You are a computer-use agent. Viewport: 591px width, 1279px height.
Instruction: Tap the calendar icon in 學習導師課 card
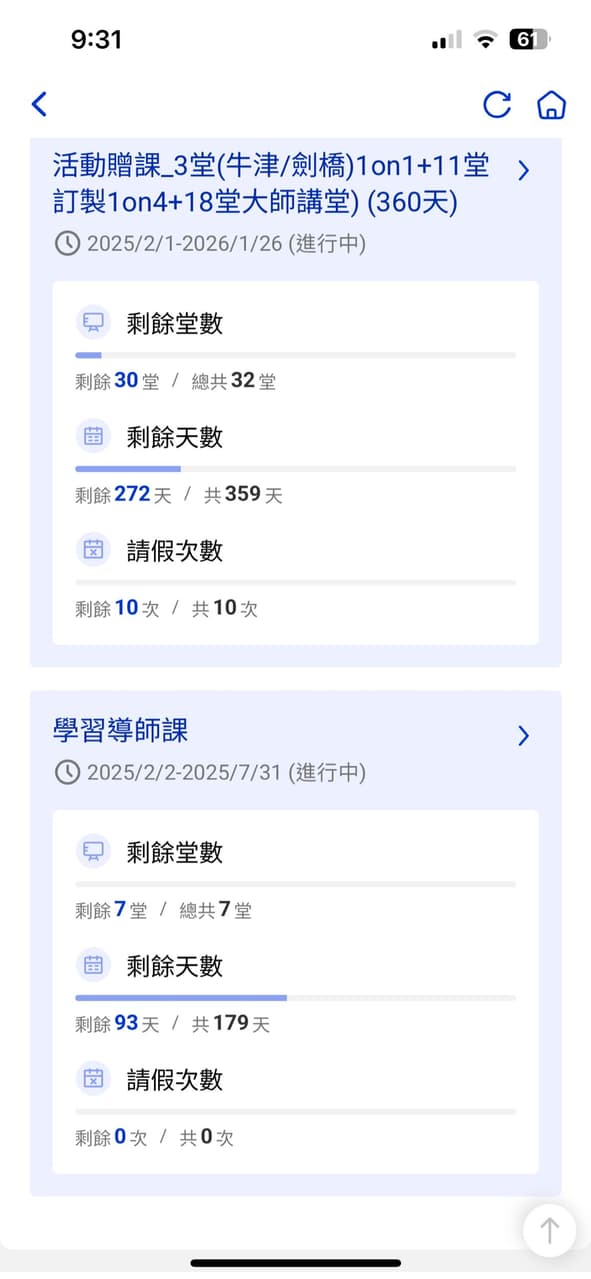tap(93, 966)
